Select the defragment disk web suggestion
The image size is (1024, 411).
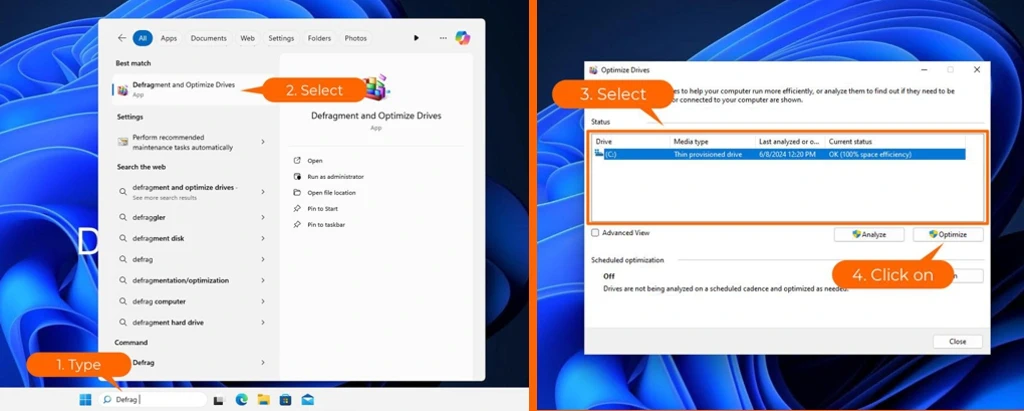158,238
